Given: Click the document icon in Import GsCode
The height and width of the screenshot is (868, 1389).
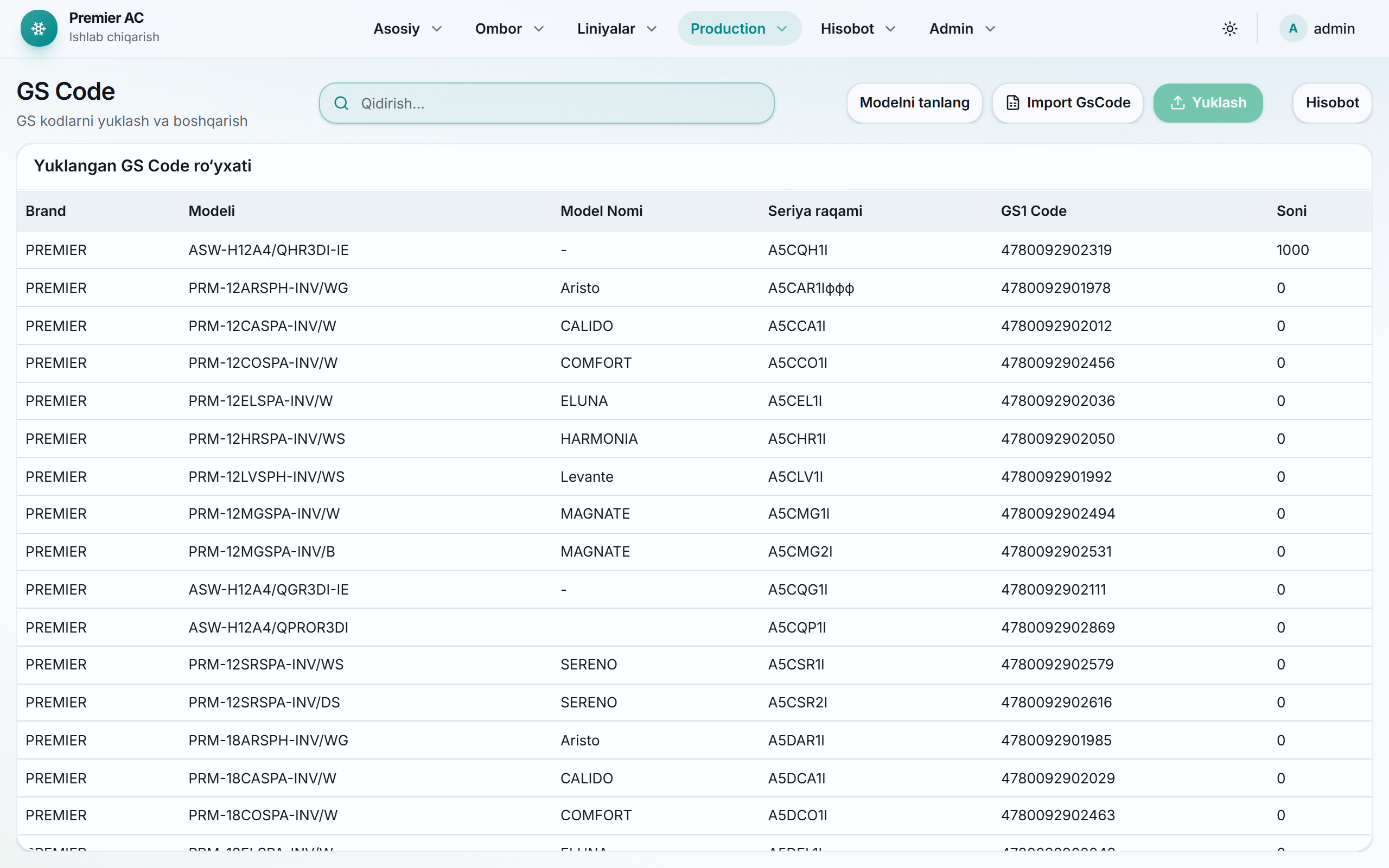Looking at the screenshot, I should pos(1012,103).
